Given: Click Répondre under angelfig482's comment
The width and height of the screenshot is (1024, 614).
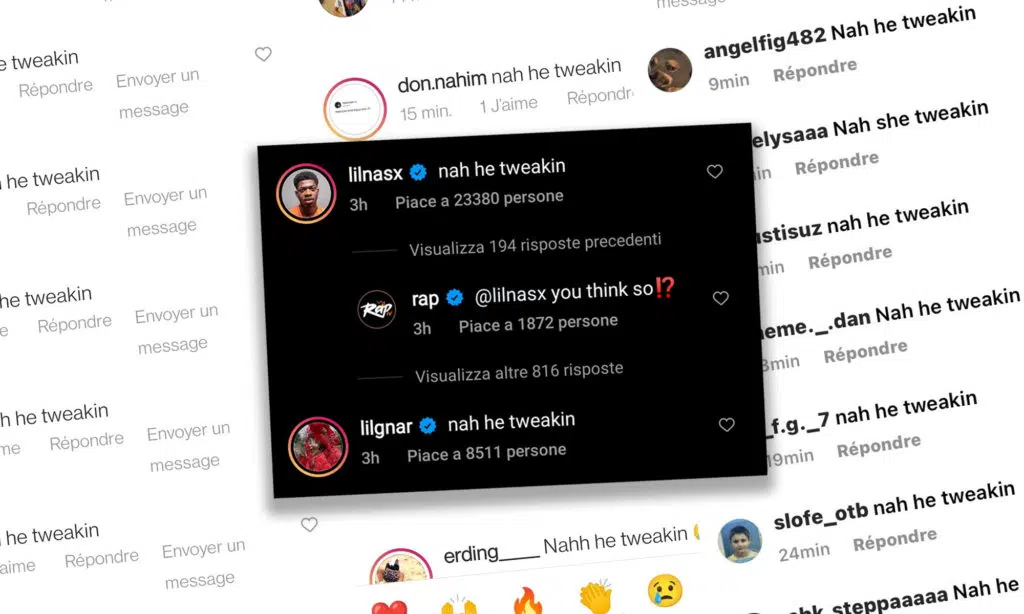Looking at the screenshot, I should (815, 70).
